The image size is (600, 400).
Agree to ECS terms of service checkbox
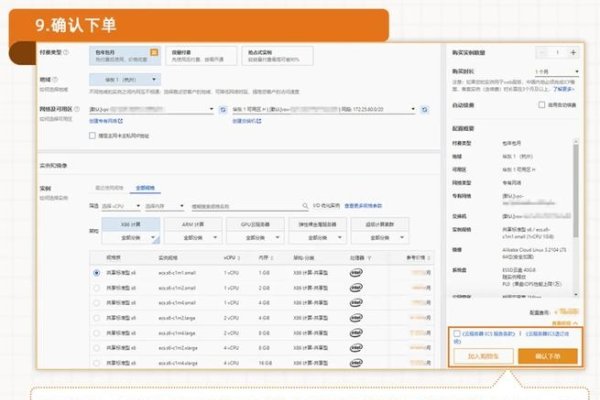point(457,334)
